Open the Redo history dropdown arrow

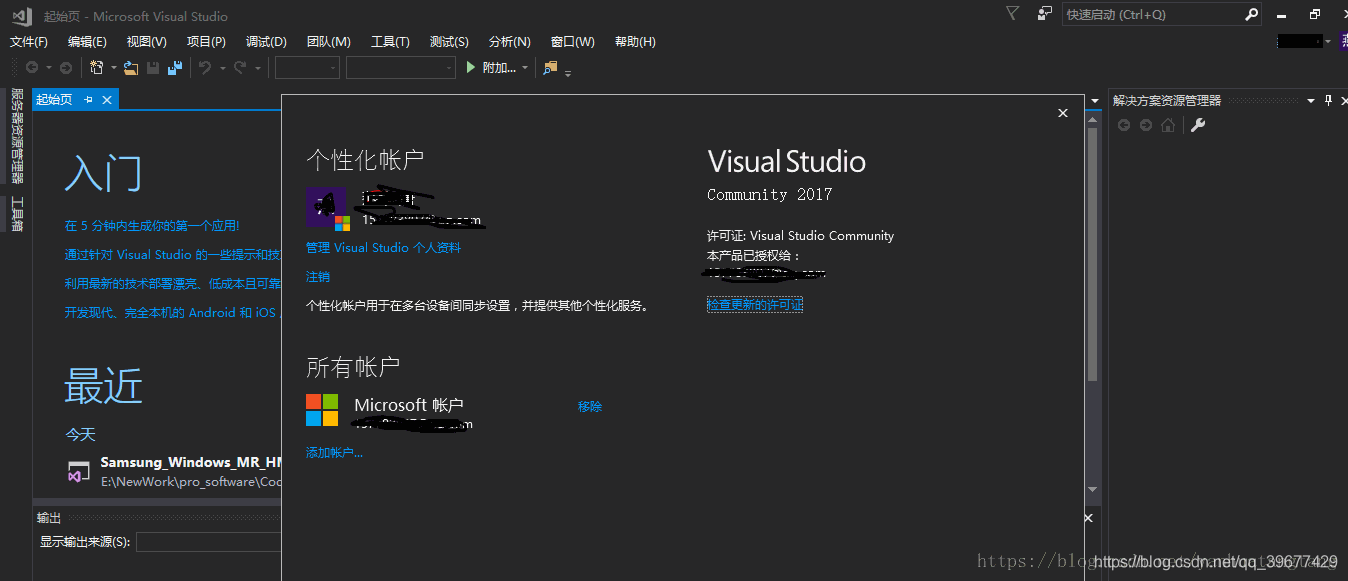[x=257, y=68]
